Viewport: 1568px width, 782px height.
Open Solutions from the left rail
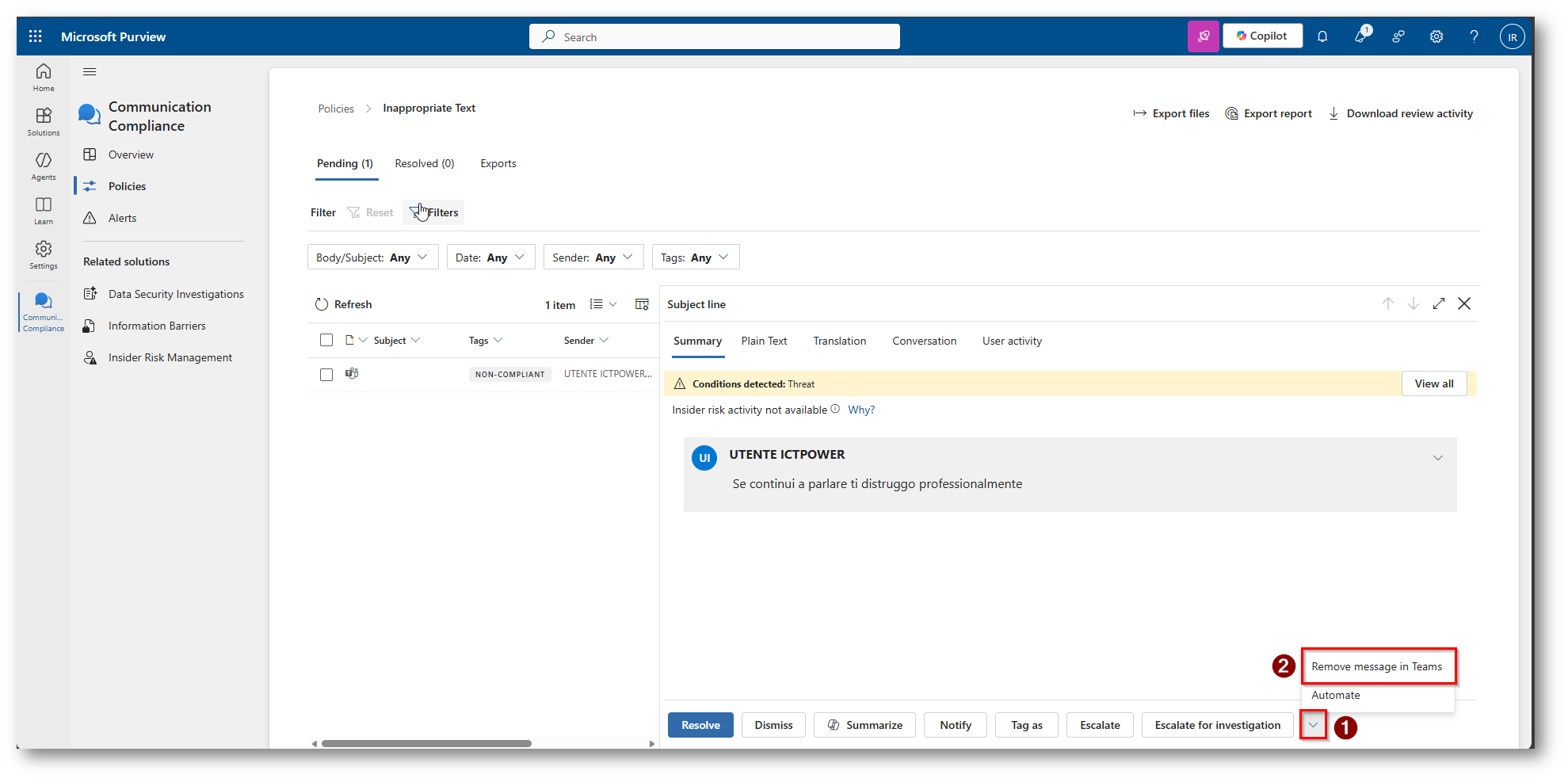pyautogui.click(x=44, y=121)
